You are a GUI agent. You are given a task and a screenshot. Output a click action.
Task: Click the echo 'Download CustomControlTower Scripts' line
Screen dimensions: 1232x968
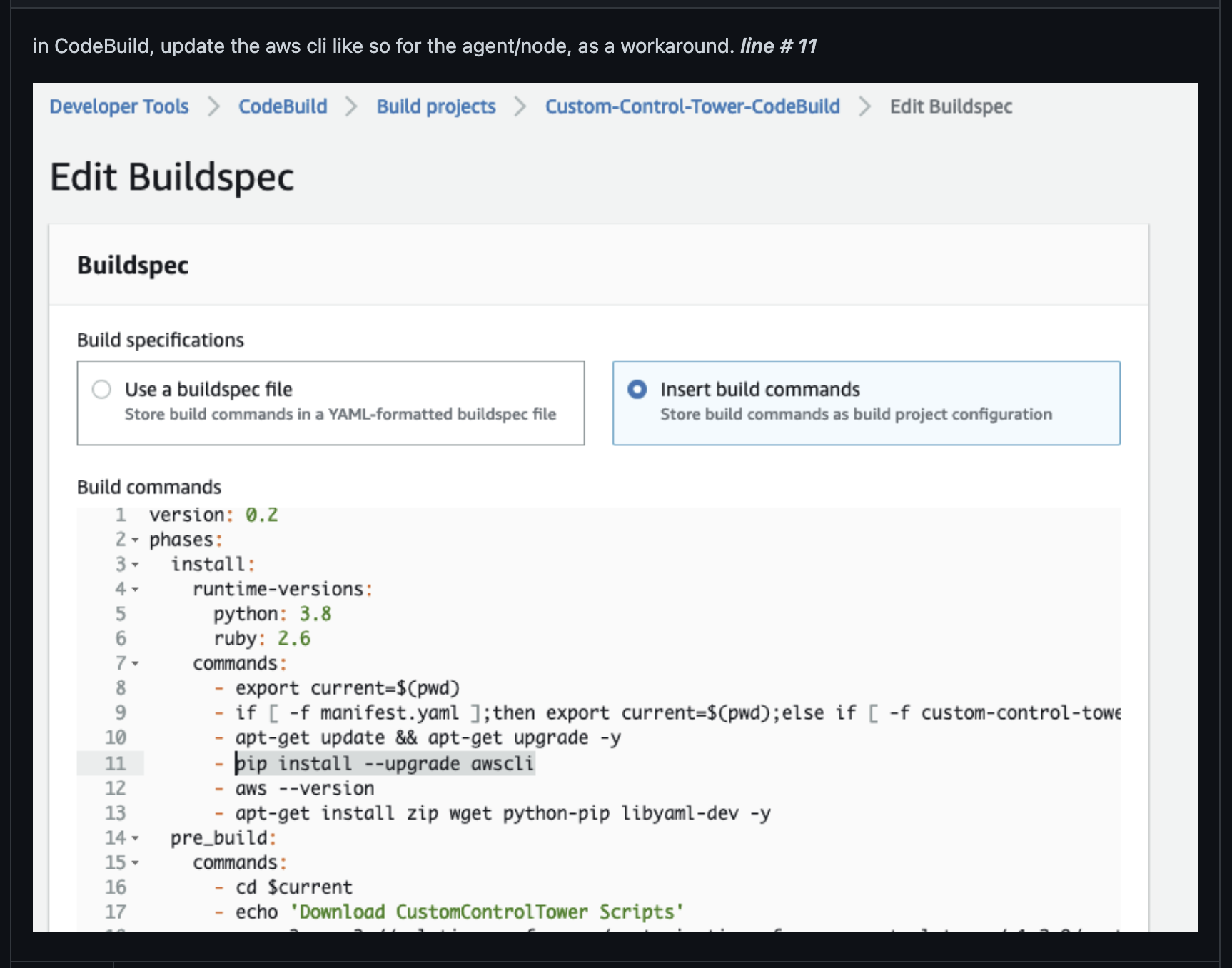(x=460, y=912)
